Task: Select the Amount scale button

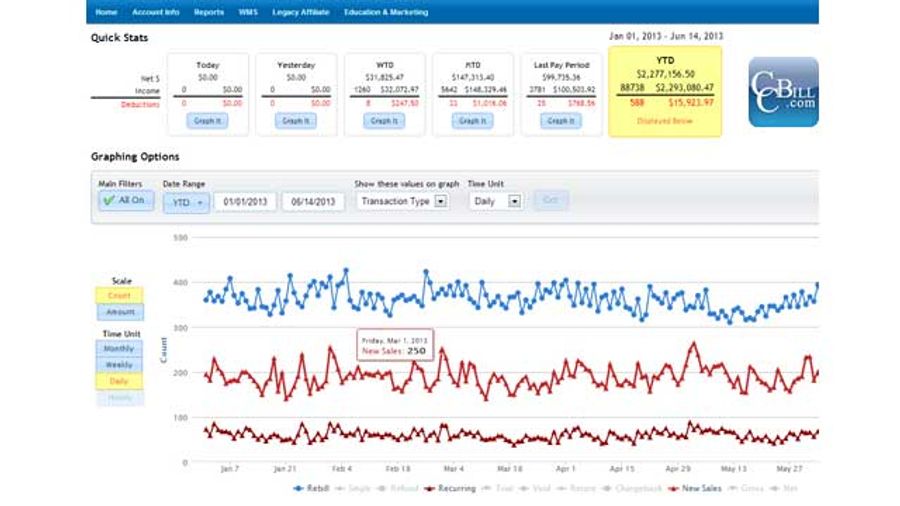Action: point(119,312)
